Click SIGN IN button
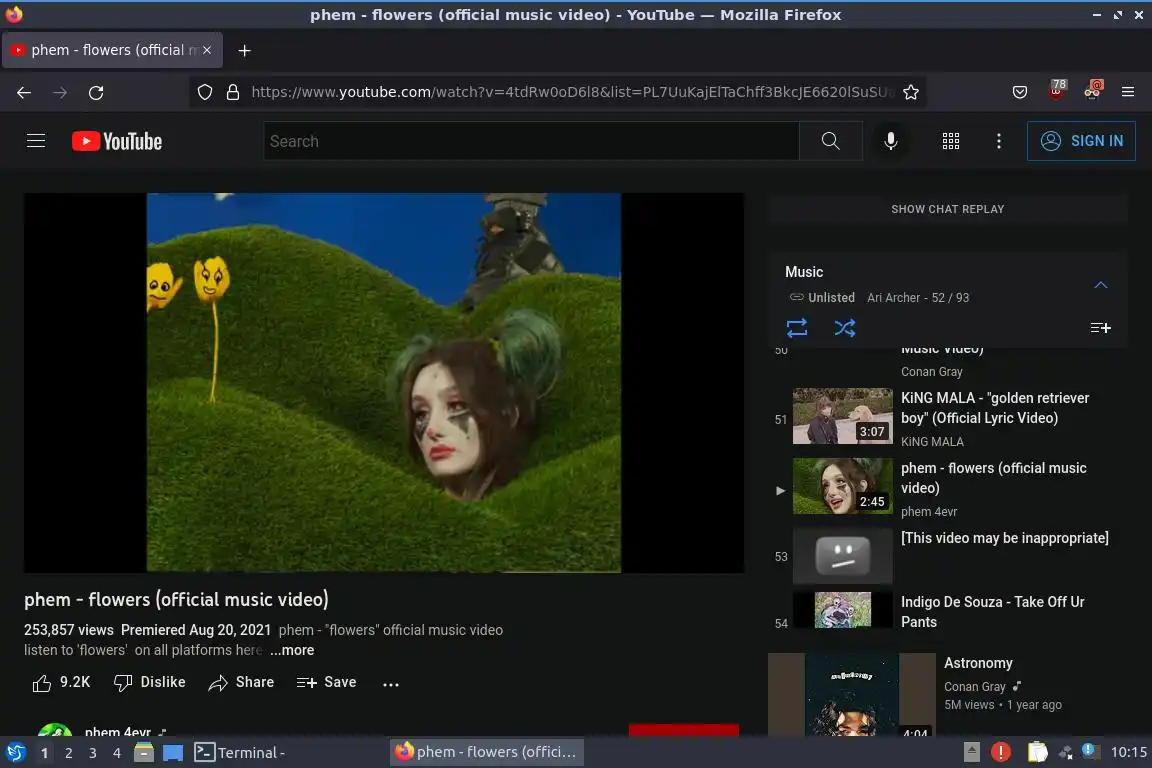1152x768 pixels. [x=1081, y=141]
